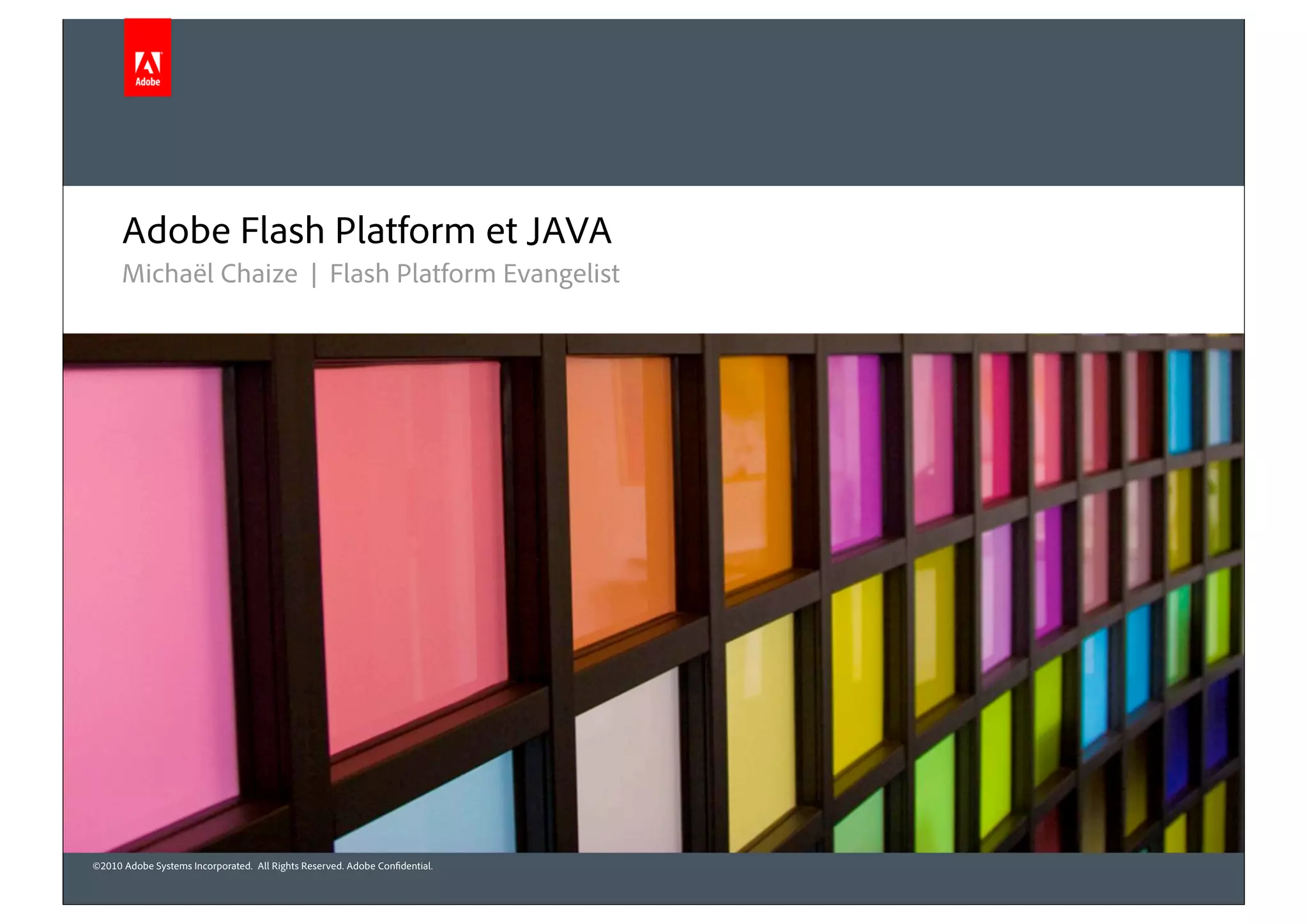Viewport: 1308px width, 924px height.
Task: Click the ©2010 year in the footer
Action: tap(107, 866)
